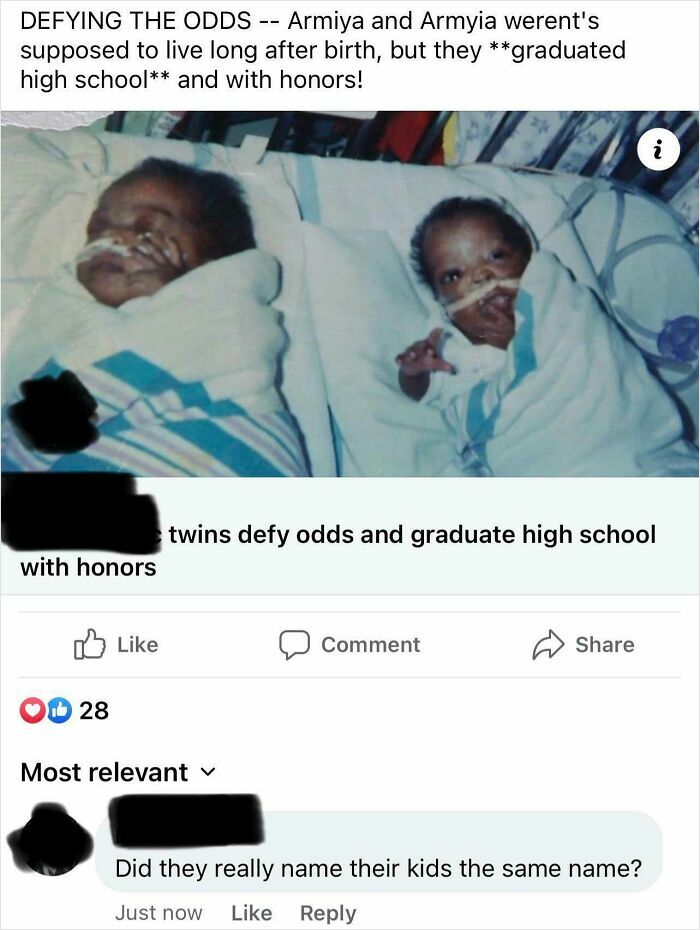Open the heart reaction icon
Screen dimensions: 700x930
point(31,711)
